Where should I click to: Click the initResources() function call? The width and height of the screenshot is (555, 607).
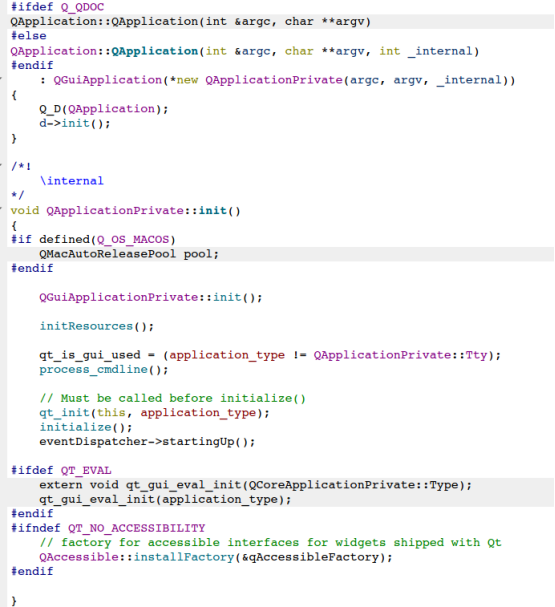point(96,326)
